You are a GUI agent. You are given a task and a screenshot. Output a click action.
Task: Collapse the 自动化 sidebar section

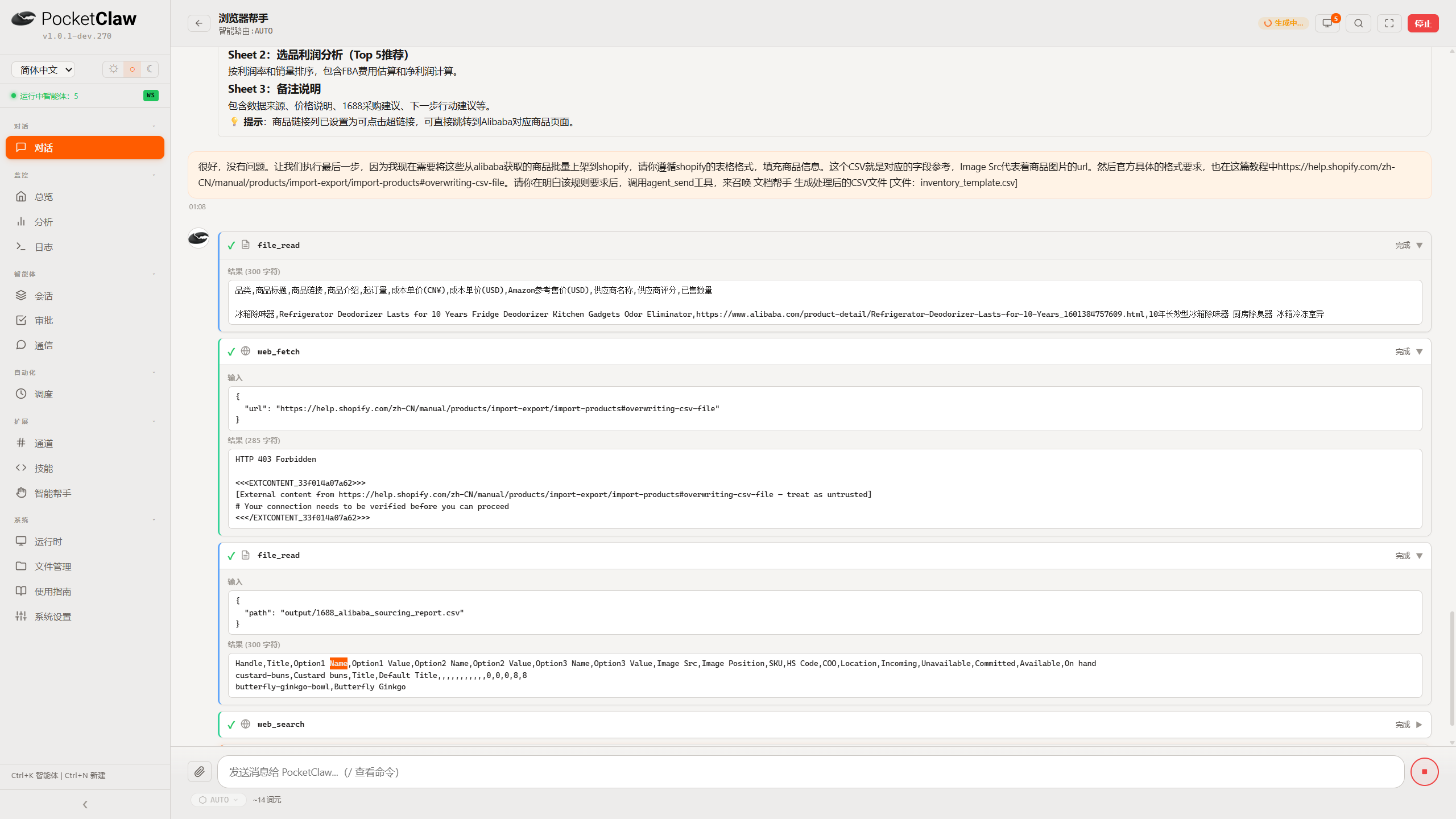tap(154, 373)
